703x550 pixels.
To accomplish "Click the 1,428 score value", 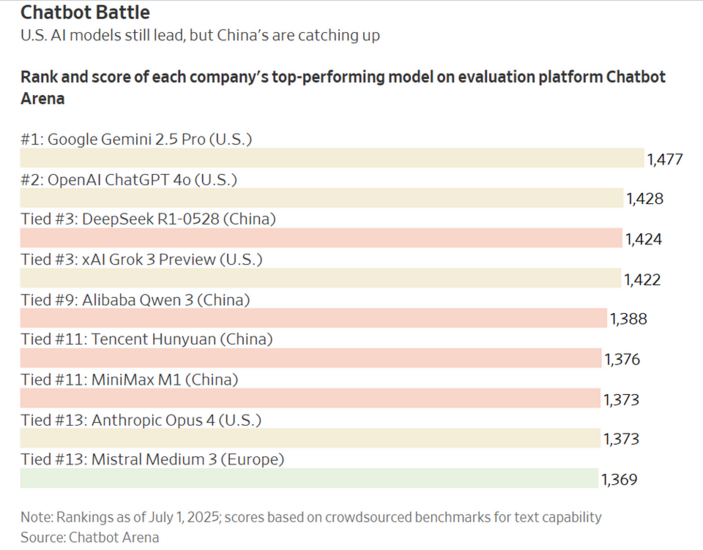I will pos(645,199).
